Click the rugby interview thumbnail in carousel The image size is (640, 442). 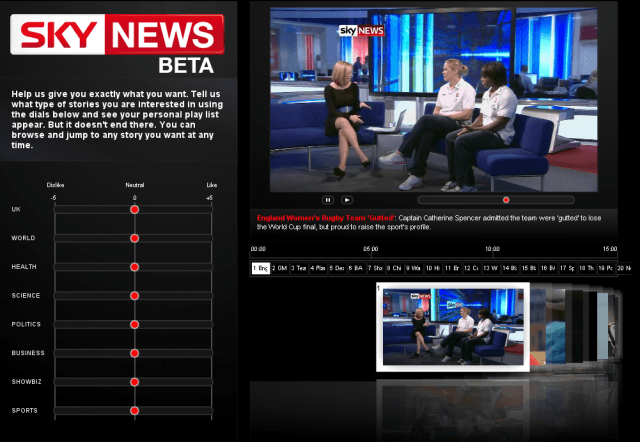point(452,327)
